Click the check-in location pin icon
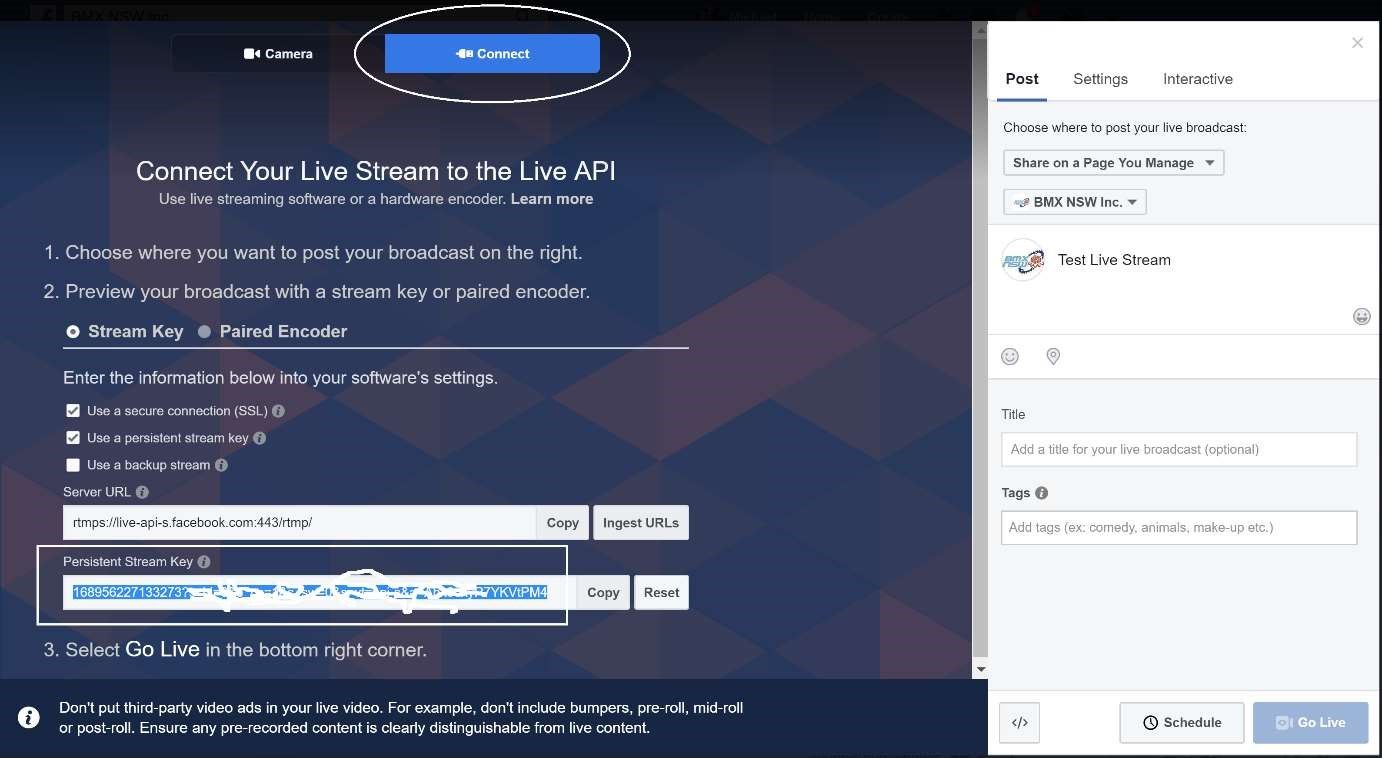This screenshot has height=758, width=1382. [x=1053, y=357]
